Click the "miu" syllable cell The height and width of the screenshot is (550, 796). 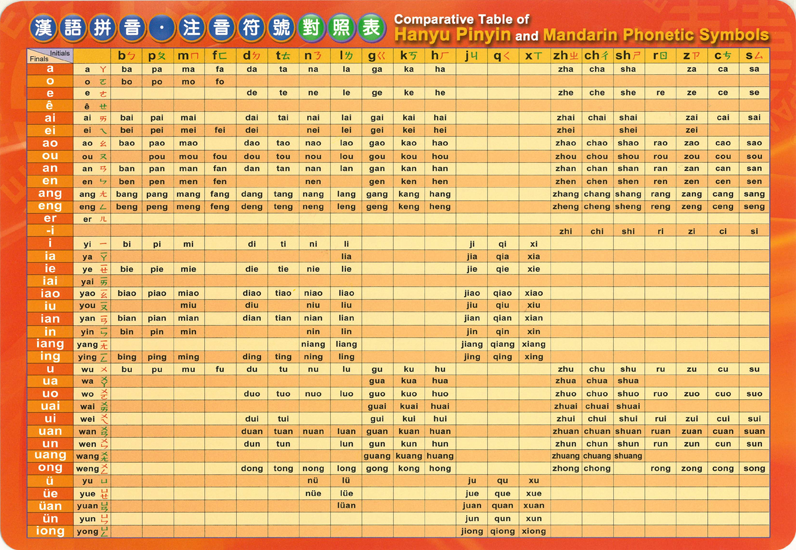point(188,305)
